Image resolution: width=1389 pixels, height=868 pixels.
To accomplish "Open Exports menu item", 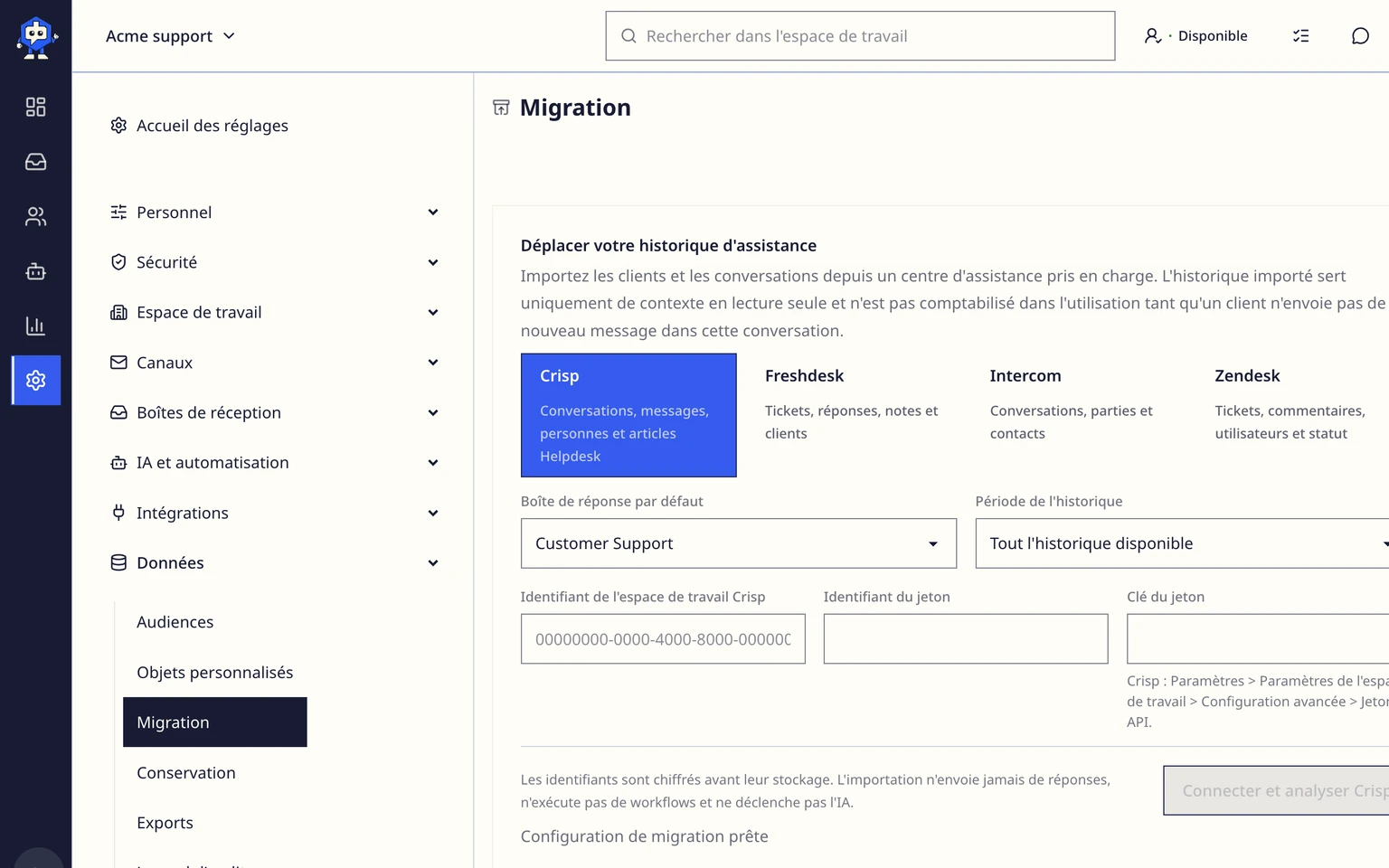I will point(165,823).
